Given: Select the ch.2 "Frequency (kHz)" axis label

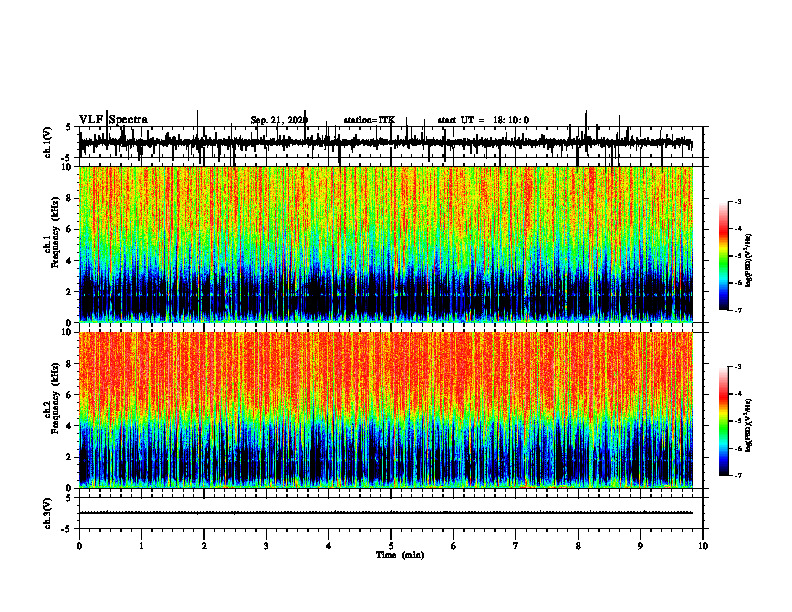Looking at the screenshot, I should [53, 399].
